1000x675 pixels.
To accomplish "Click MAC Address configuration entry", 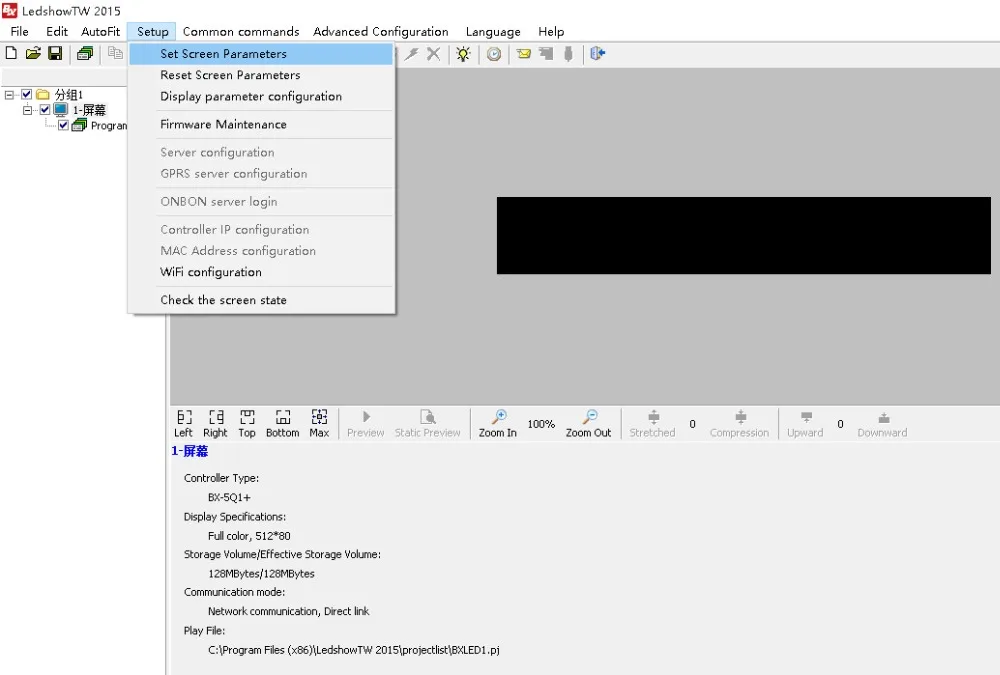I will tap(261, 251).
